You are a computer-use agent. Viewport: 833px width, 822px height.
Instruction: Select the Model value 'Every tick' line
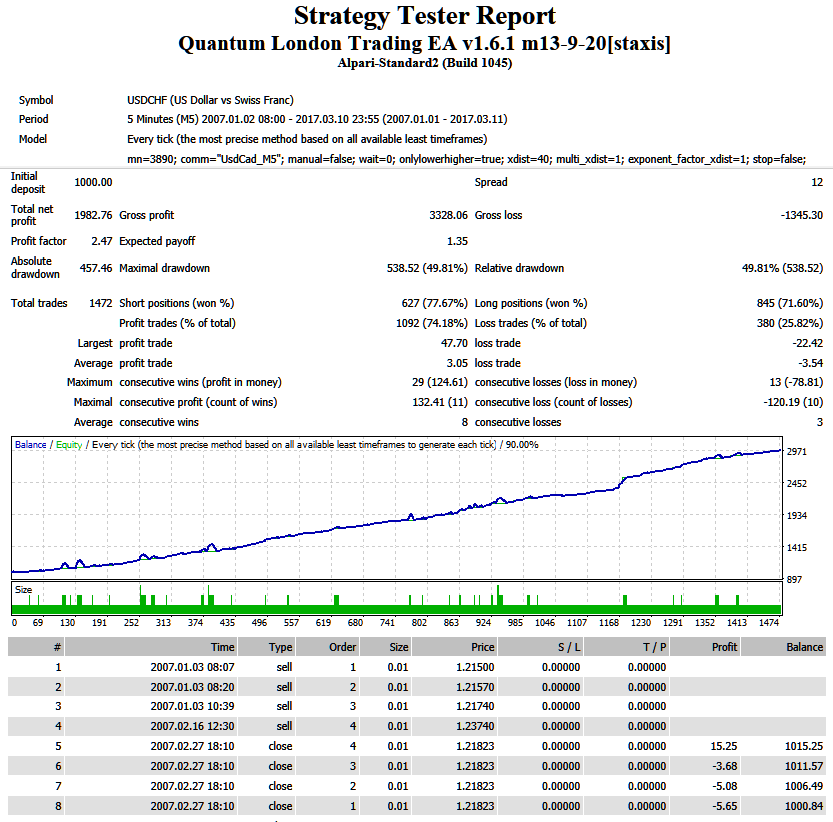307,139
